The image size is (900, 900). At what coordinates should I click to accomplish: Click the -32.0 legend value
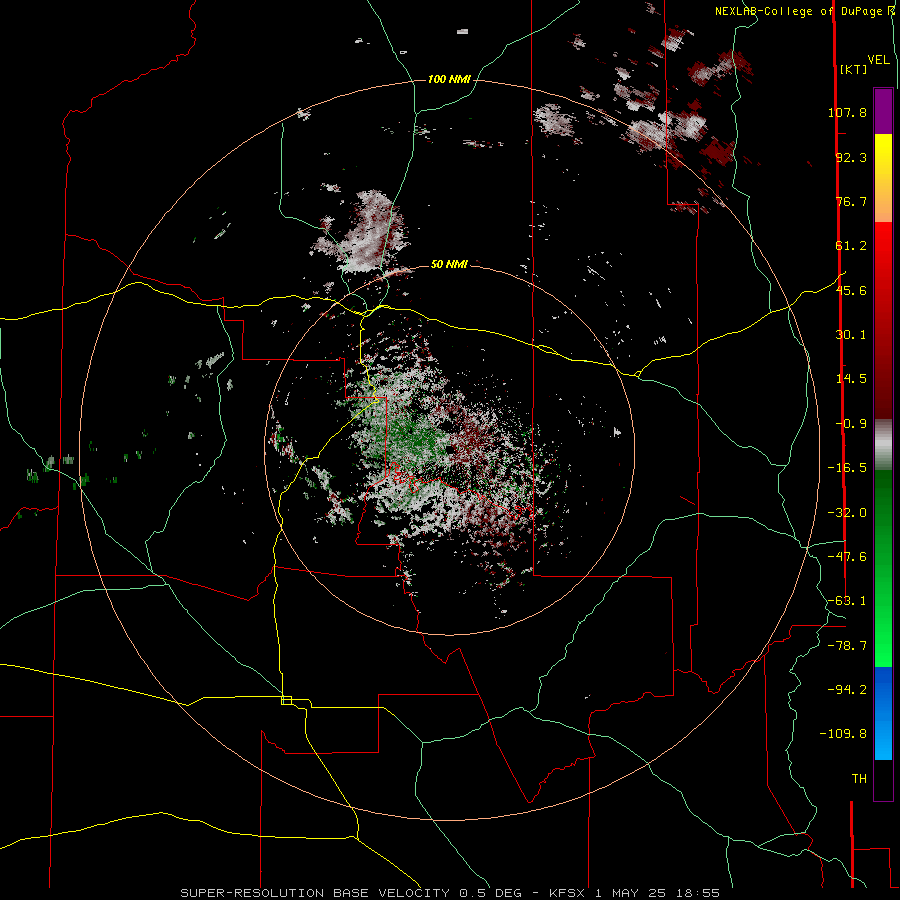pyautogui.click(x=847, y=513)
